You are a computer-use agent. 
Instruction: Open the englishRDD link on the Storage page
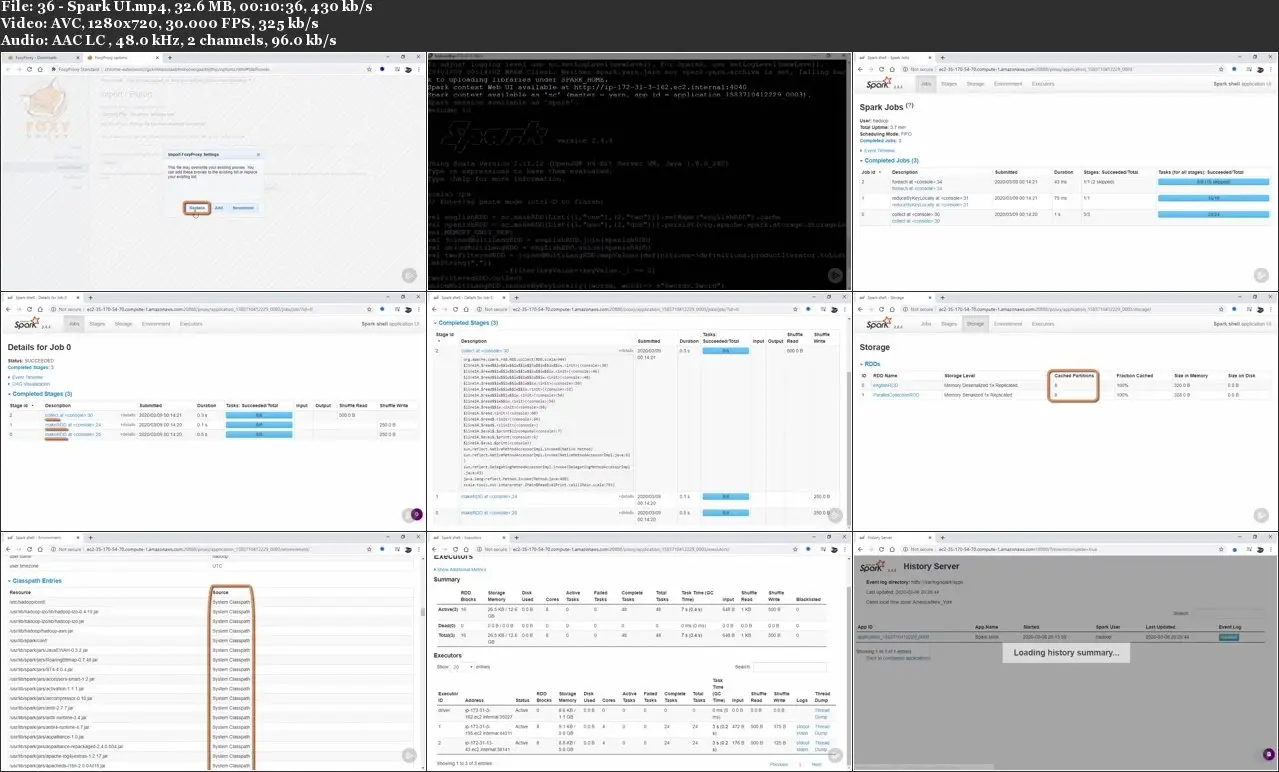[886, 385]
